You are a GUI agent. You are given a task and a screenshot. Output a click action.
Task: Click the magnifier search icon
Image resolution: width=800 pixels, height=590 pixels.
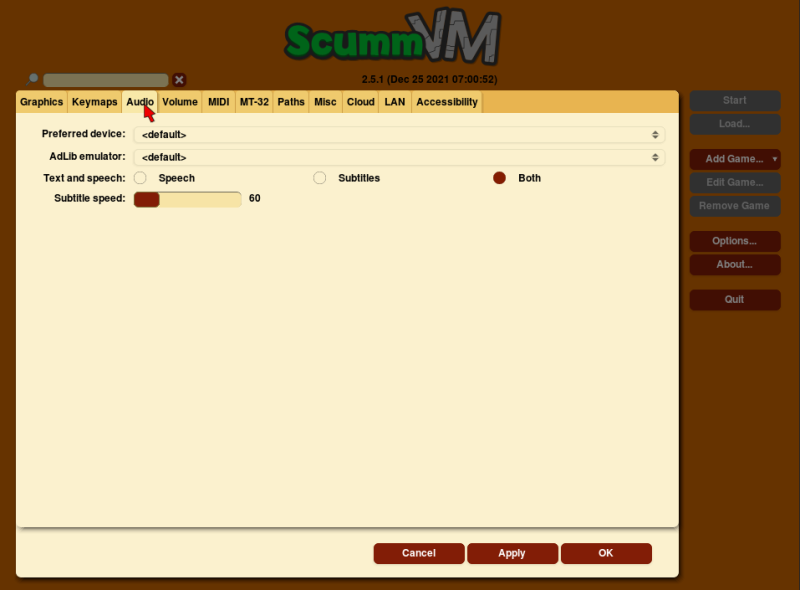click(32, 79)
